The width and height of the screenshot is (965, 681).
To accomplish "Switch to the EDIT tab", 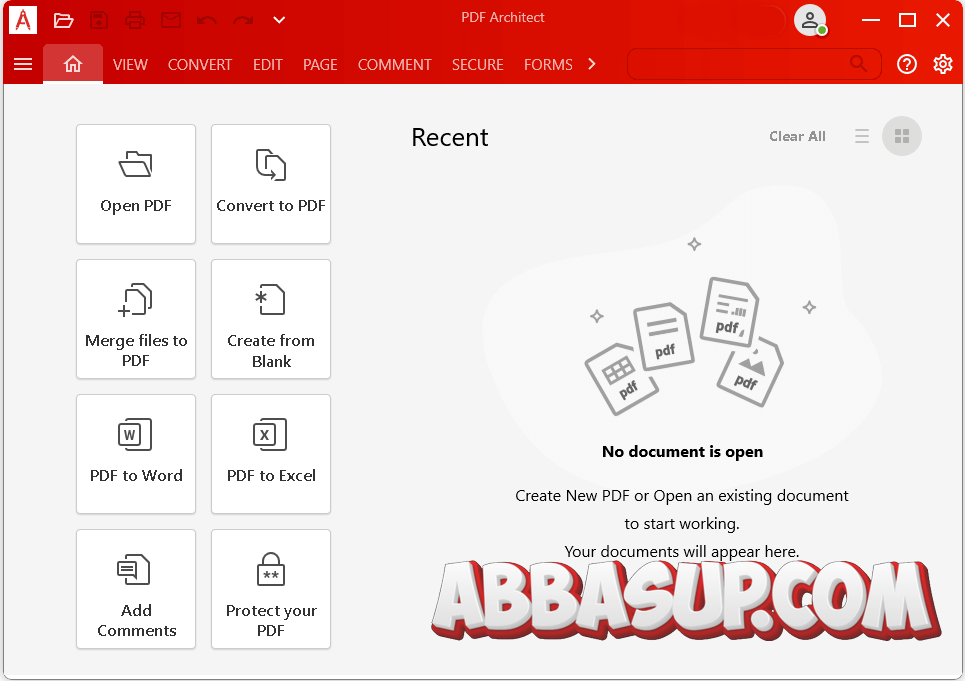I will point(268,65).
